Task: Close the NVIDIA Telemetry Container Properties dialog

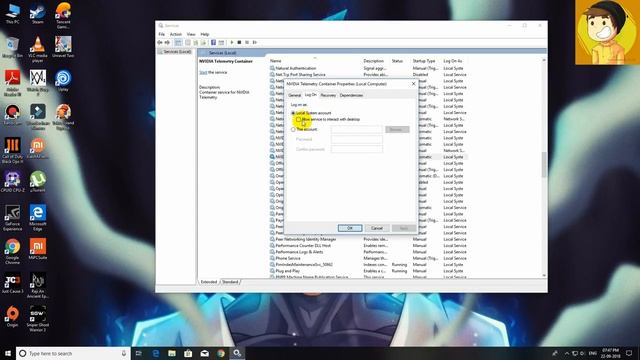Action: coord(413,84)
